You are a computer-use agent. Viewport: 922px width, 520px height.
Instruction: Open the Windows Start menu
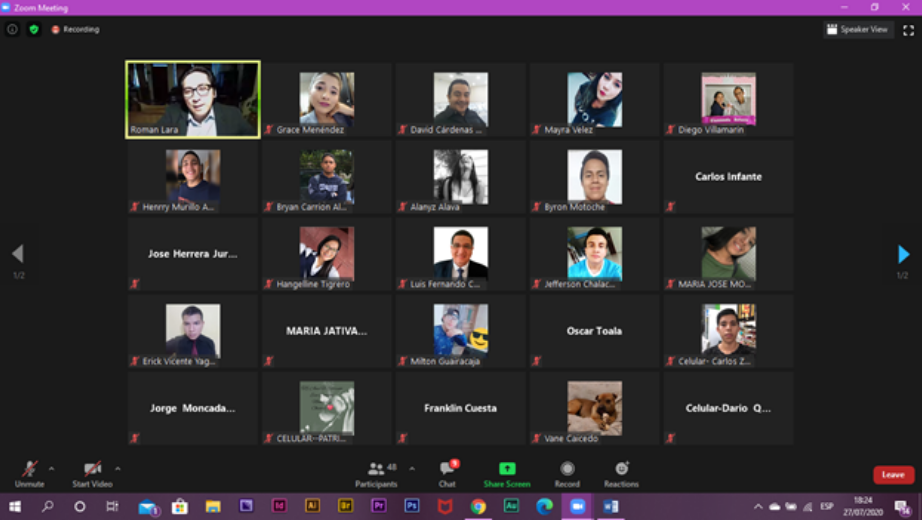(15, 506)
